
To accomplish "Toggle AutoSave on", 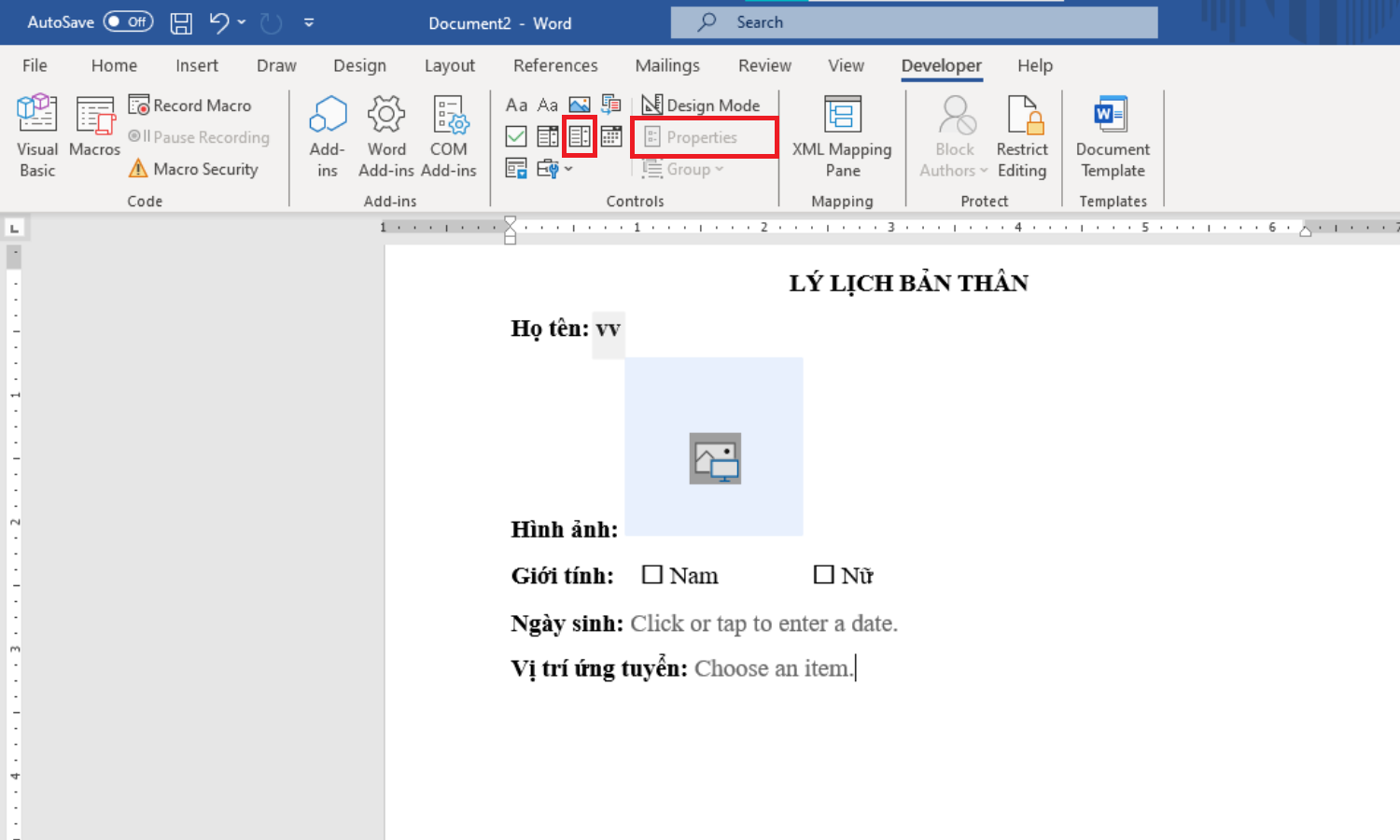I will pyautogui.click(x=126, y=21).
